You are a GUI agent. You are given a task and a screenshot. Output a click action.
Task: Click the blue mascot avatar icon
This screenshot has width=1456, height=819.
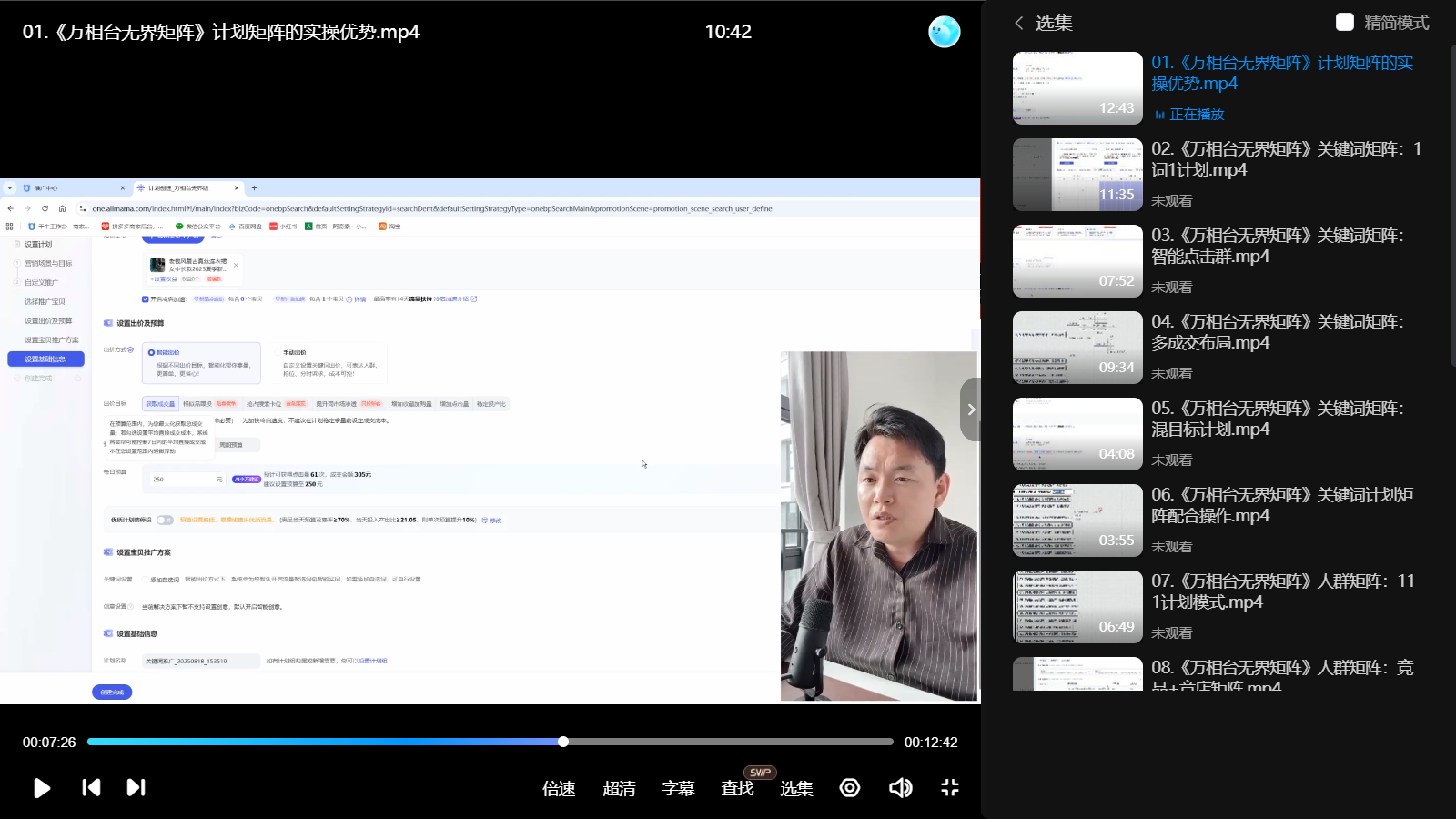944,32
